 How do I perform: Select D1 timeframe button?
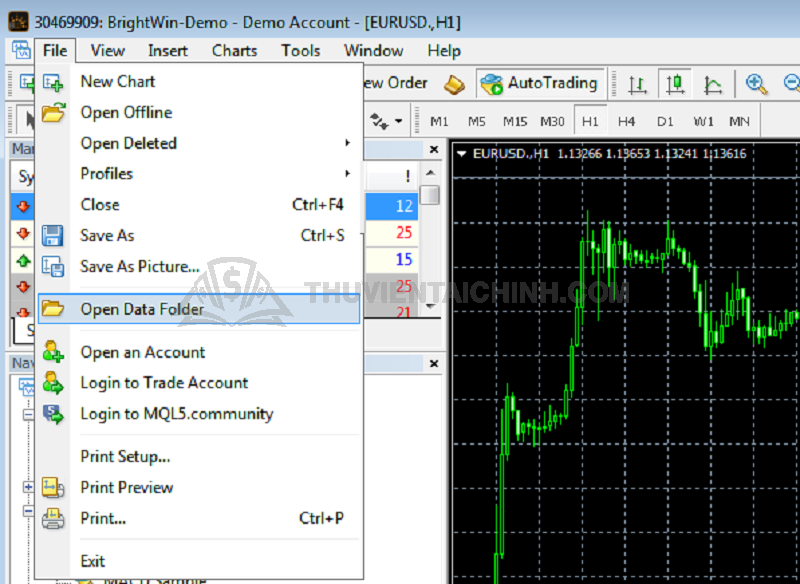coord(665,121)
